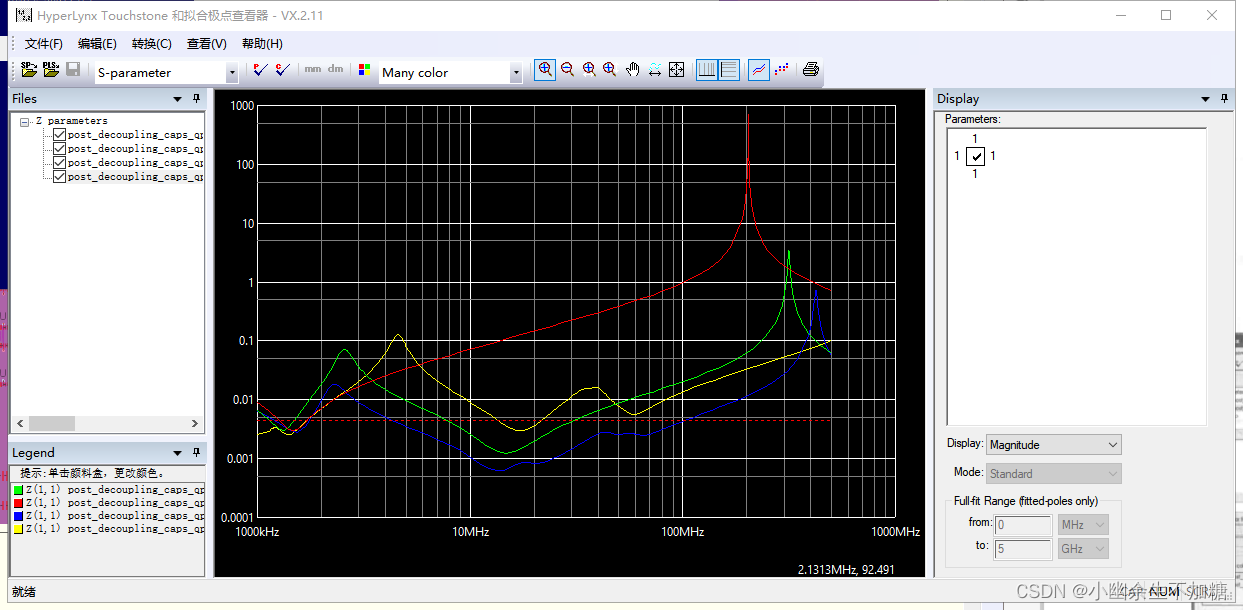
Task: Open poles file via PLS folder icon
Action: pos(51,70)
